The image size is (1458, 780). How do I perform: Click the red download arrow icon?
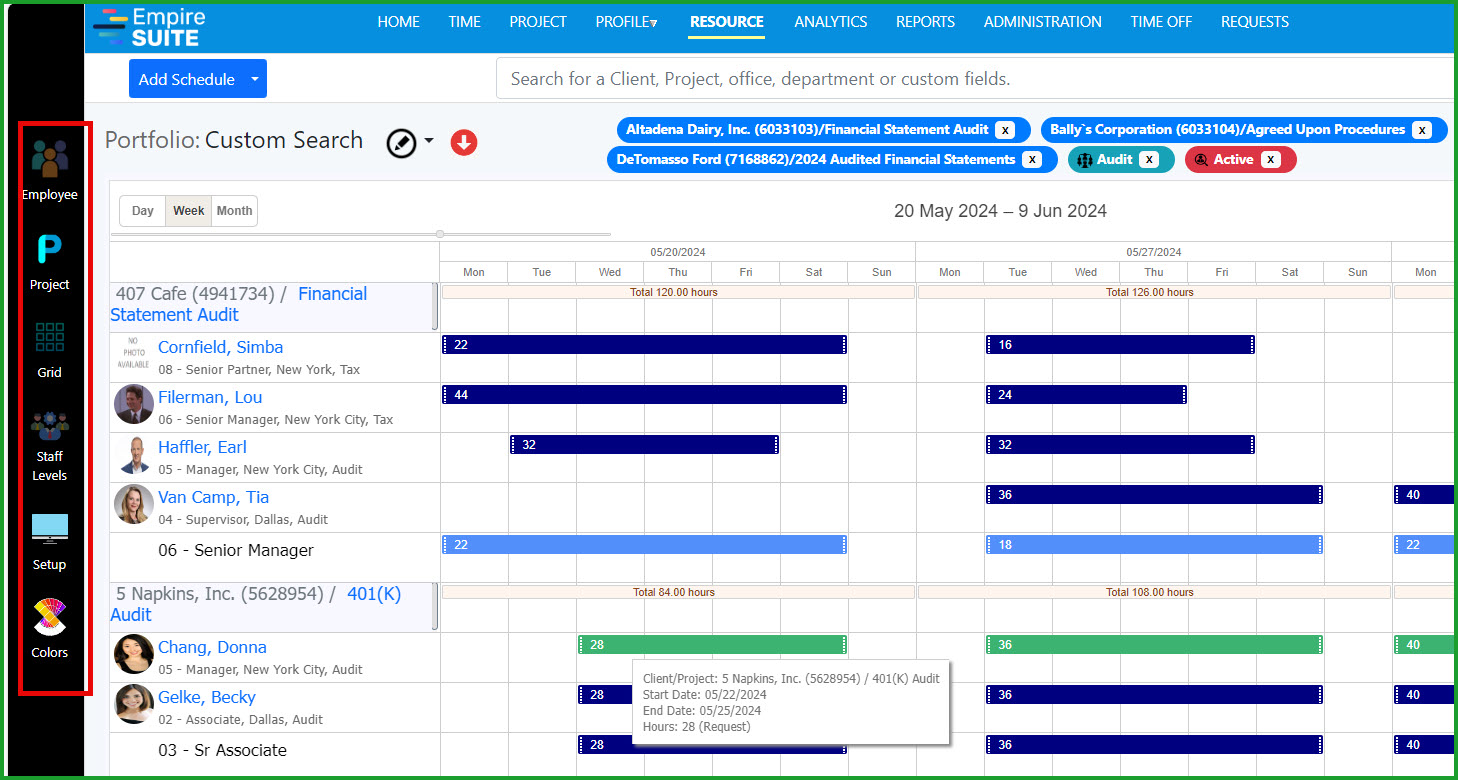pos(463,143)
